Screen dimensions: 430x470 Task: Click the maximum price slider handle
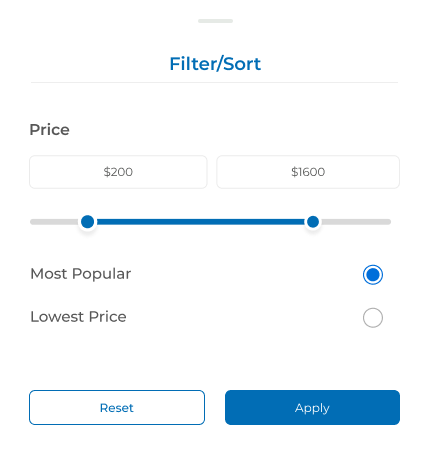pos(313,222)
